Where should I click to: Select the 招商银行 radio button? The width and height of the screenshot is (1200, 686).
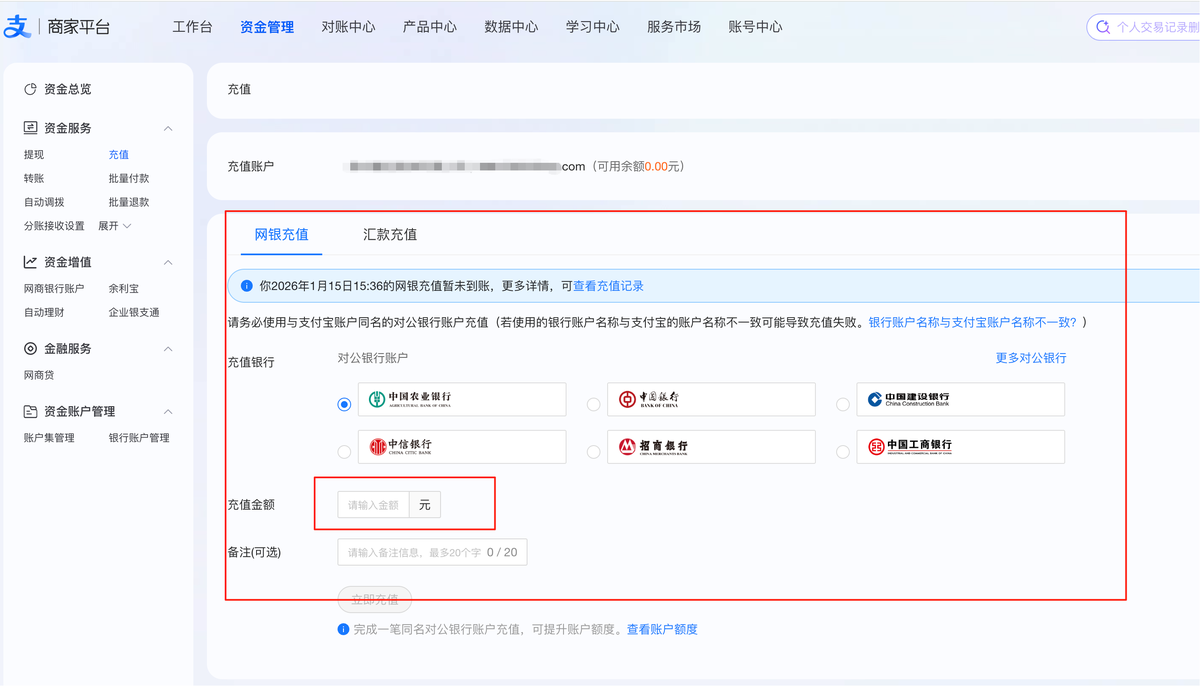coord(593,452)
